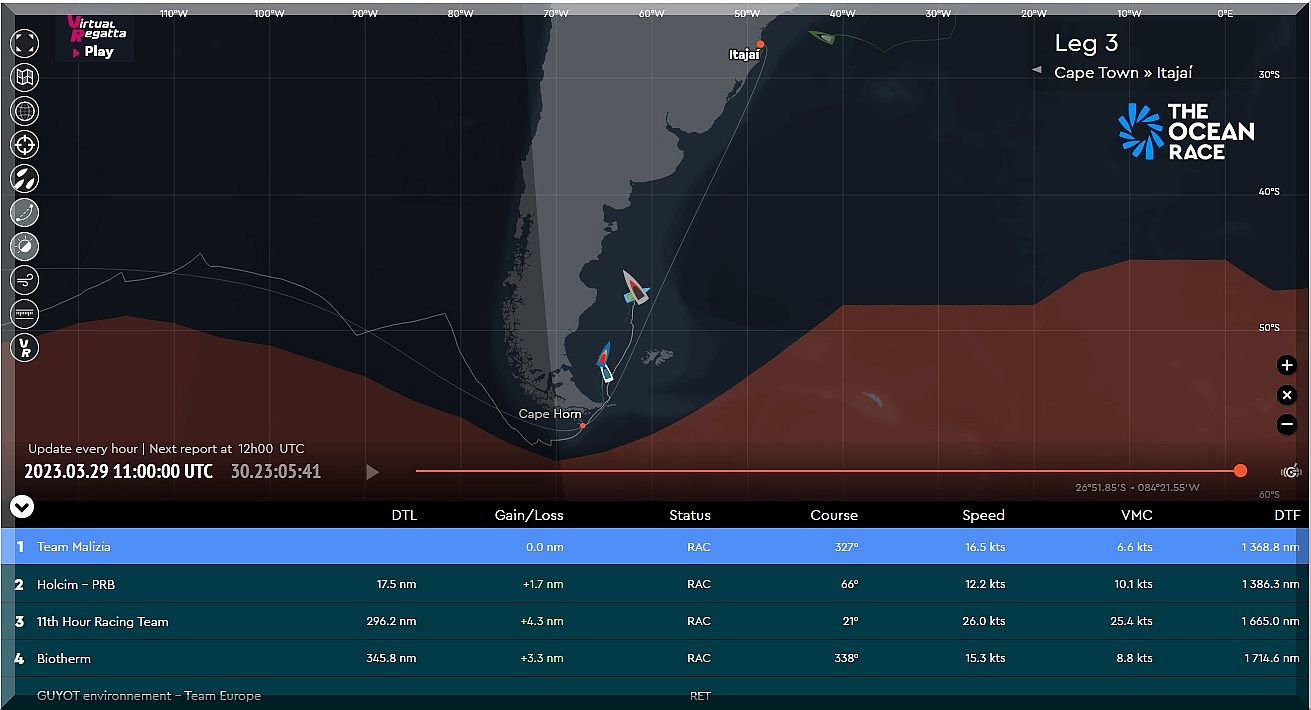The image size is (1311, 710).
Task: Zoom in with the plus button
Action: (x=1287, y=366)
